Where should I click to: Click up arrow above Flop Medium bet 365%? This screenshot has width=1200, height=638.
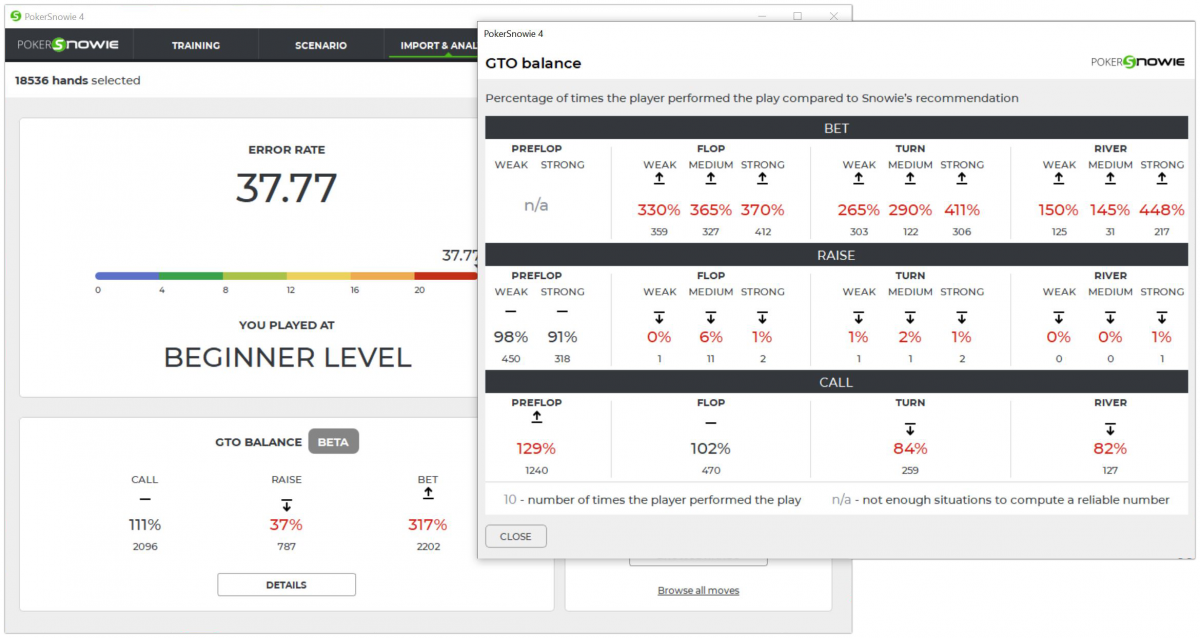click(710, 179)
